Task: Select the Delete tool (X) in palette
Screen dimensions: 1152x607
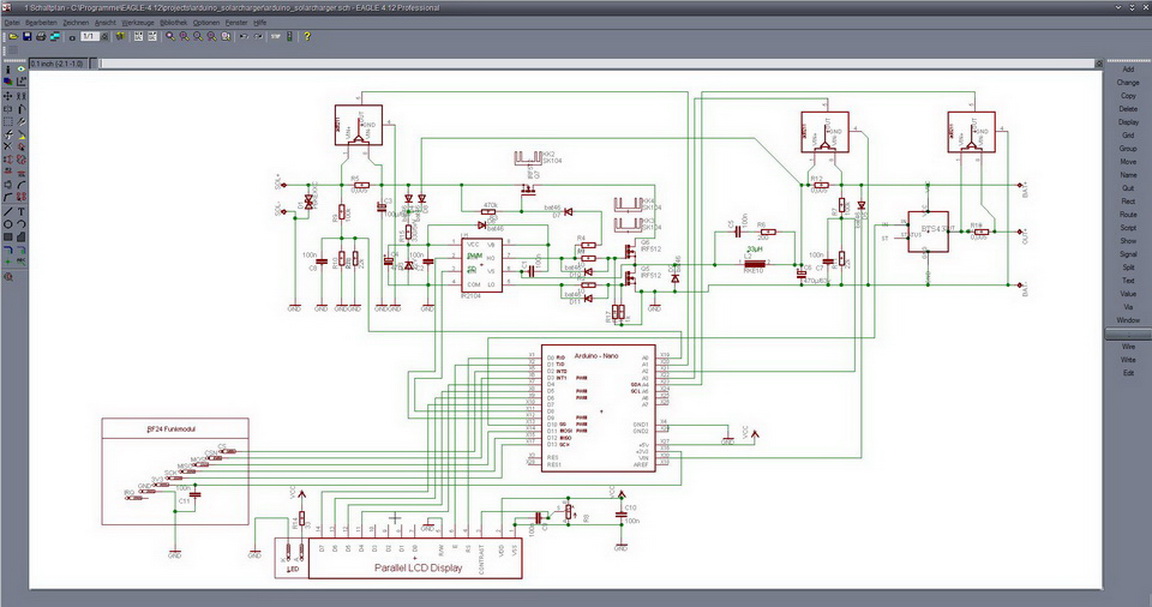Action: (x=8, y=147)
